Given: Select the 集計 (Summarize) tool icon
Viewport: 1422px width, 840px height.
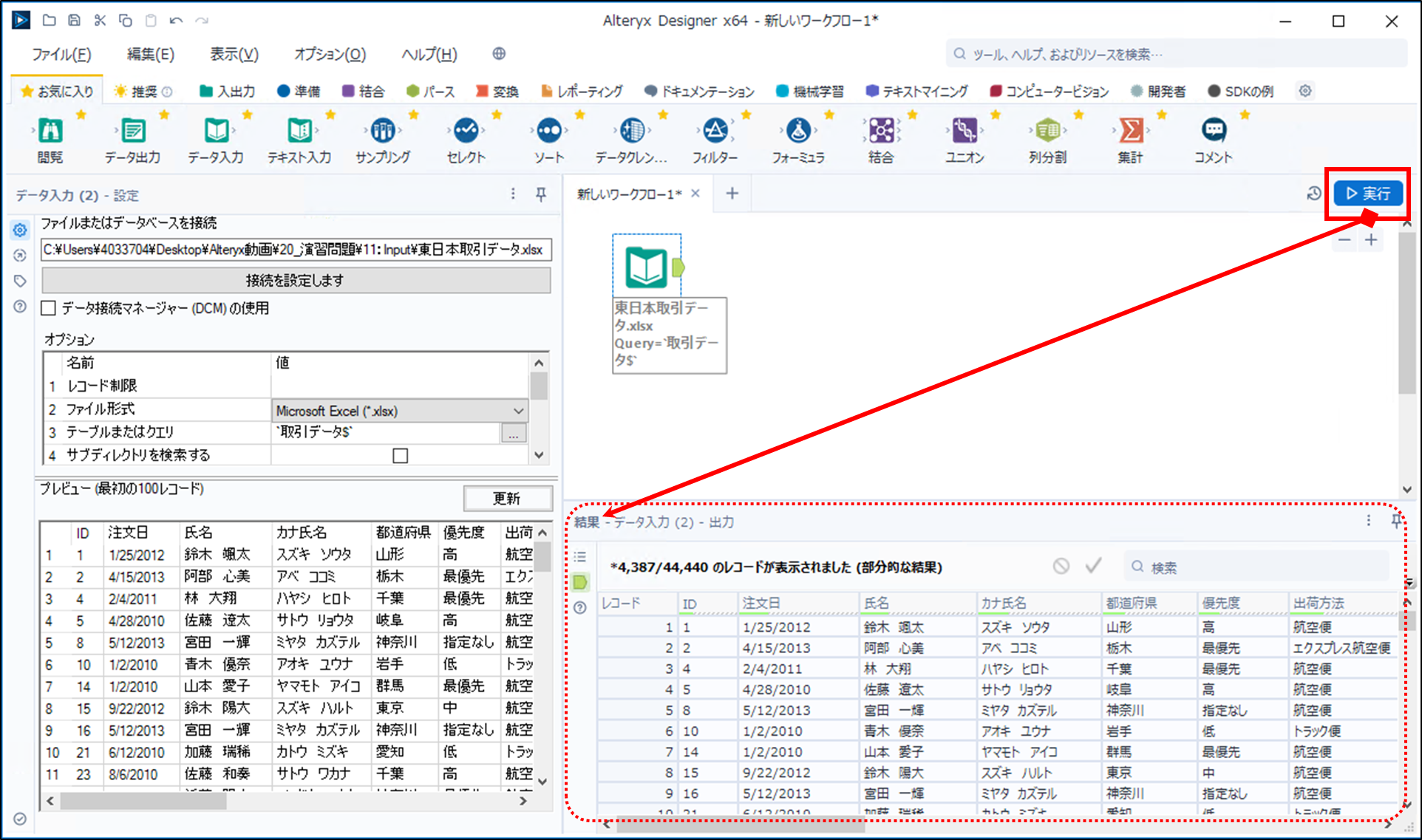Looking at the screenshot, I should (1130, 132).
